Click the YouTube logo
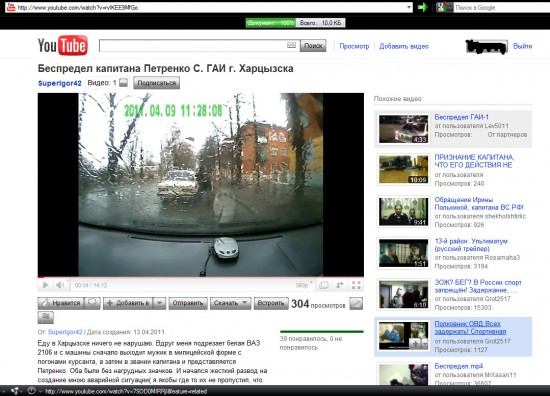 [63, 46]
